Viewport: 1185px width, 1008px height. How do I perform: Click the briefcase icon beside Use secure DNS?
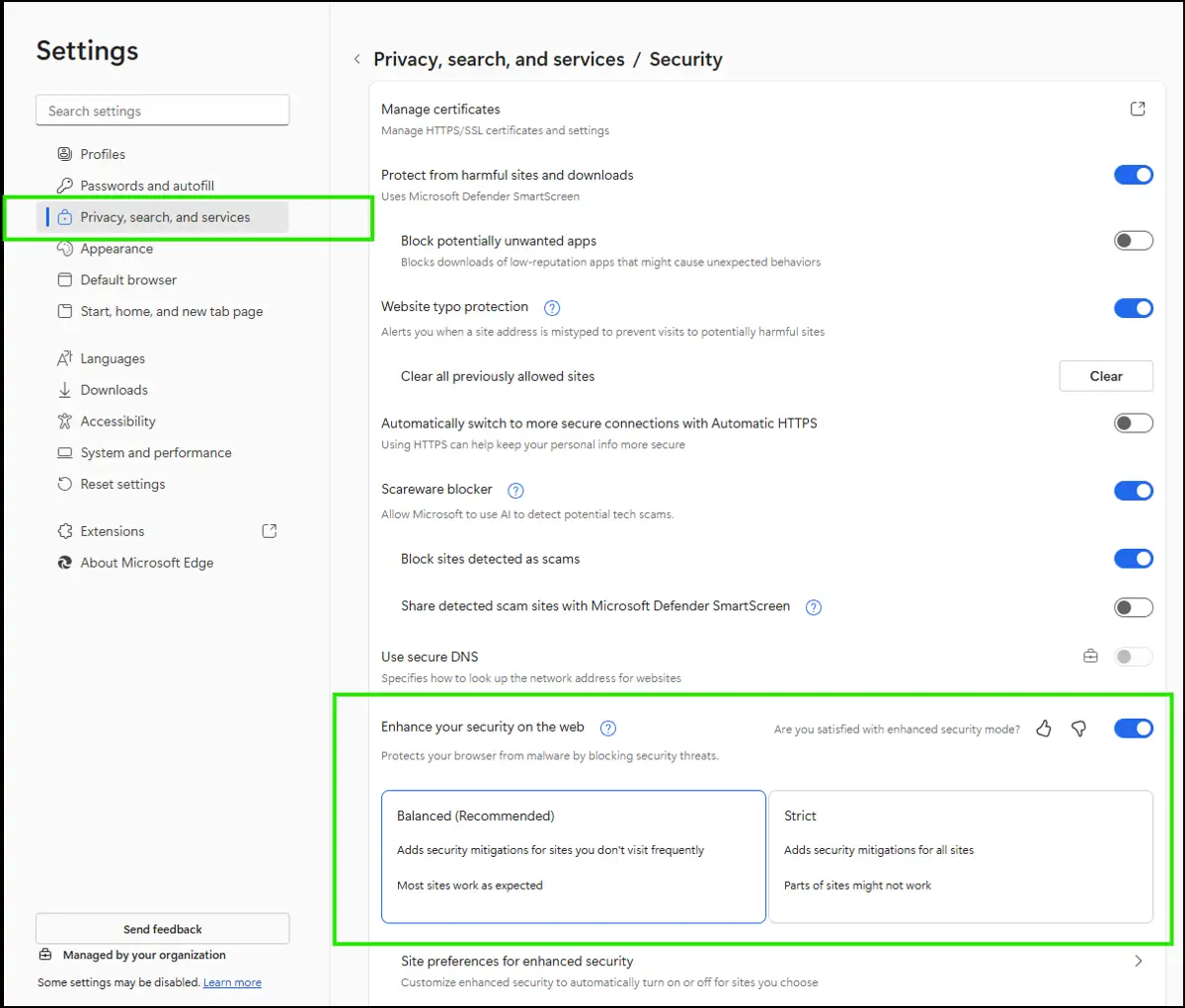click(x=1091, y=657)
